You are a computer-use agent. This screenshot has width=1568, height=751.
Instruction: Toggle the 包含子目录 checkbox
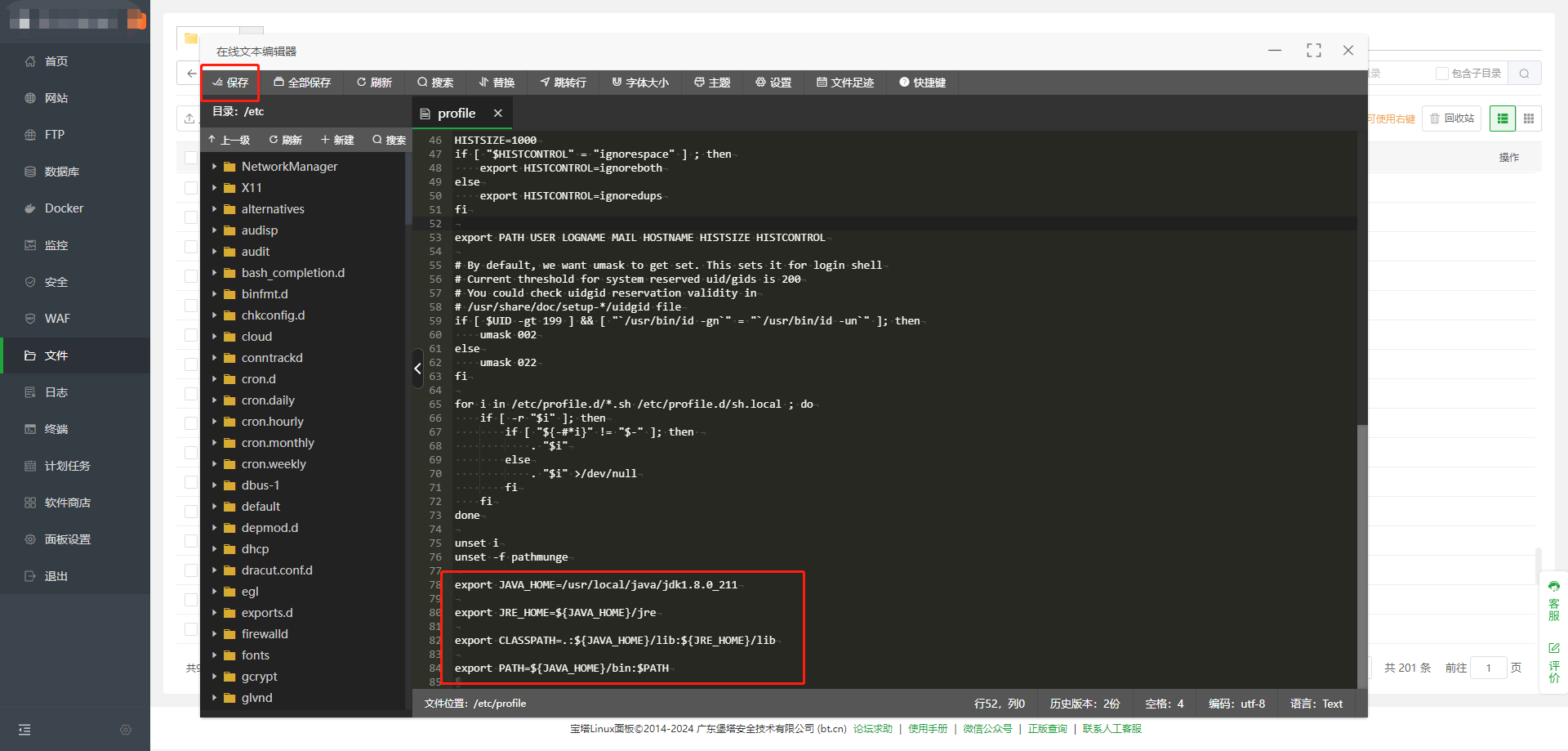click(x=1442, y=74)
